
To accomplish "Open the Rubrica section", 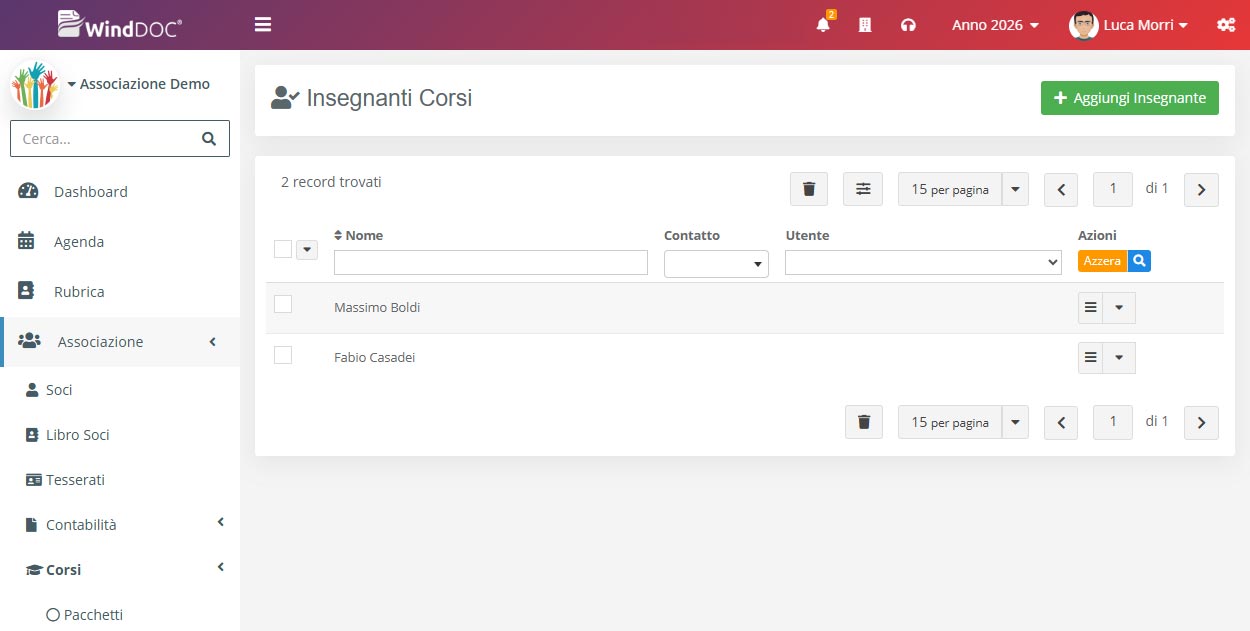I will 77,291.
